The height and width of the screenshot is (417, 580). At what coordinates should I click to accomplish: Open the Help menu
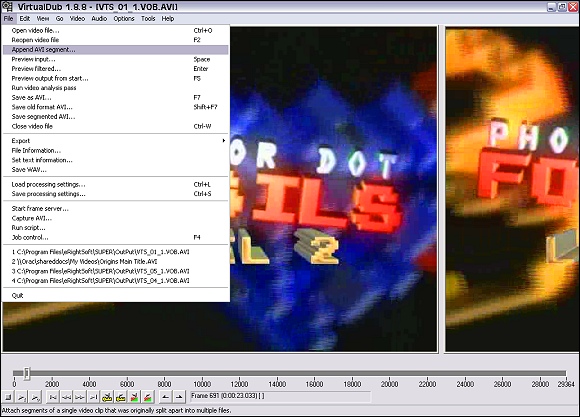168,19
